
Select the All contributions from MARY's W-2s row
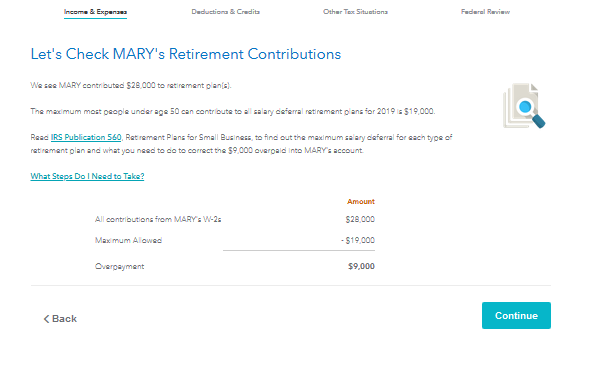[235, 219]
